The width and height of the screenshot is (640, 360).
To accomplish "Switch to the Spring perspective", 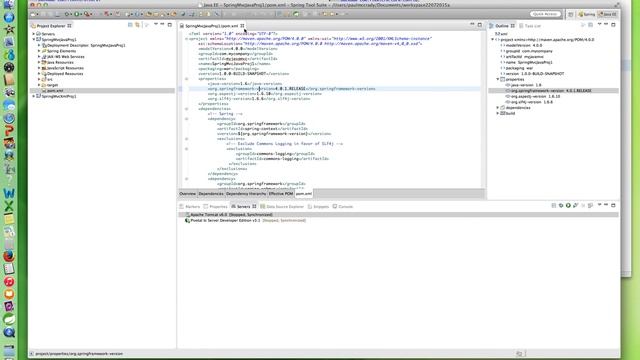I will (x=587, y=14).
